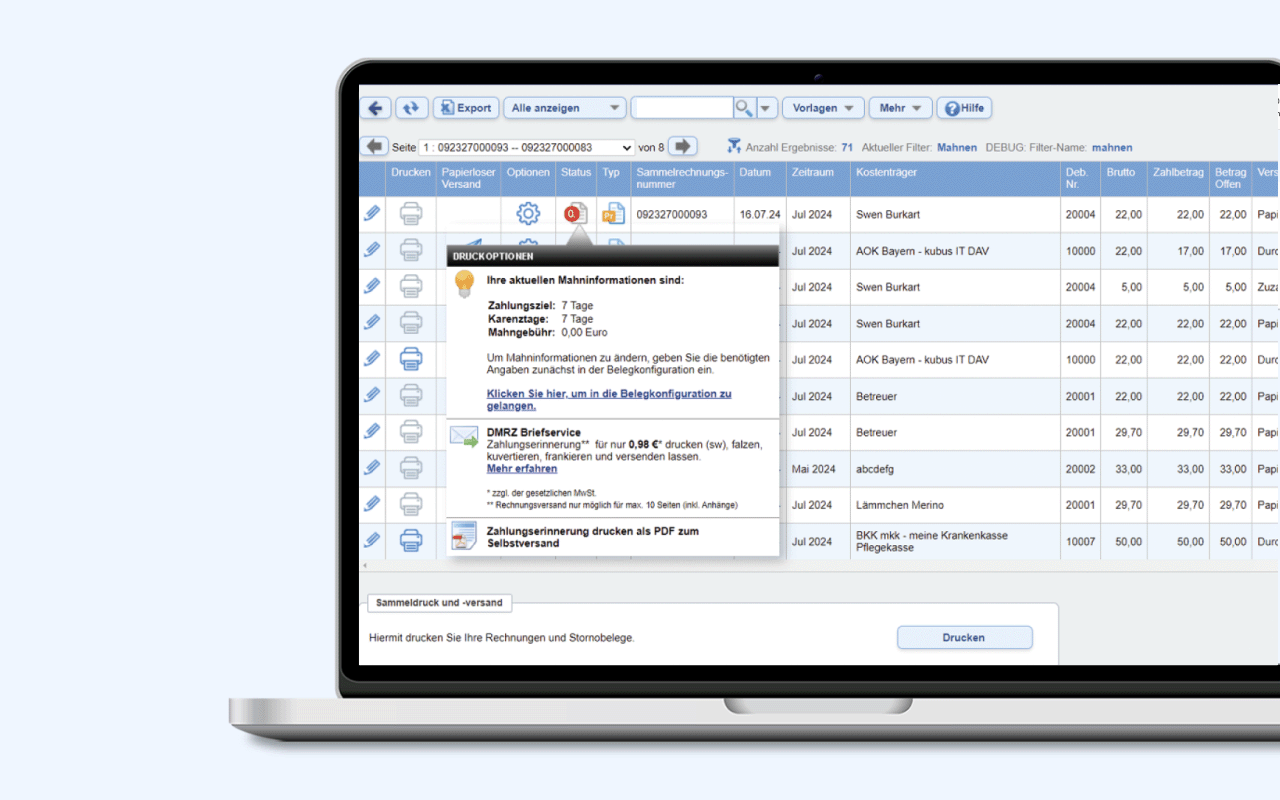1280x800 pixels.
Task: Click the red status icon for Swen Burkart
Action: pos(574,213)
